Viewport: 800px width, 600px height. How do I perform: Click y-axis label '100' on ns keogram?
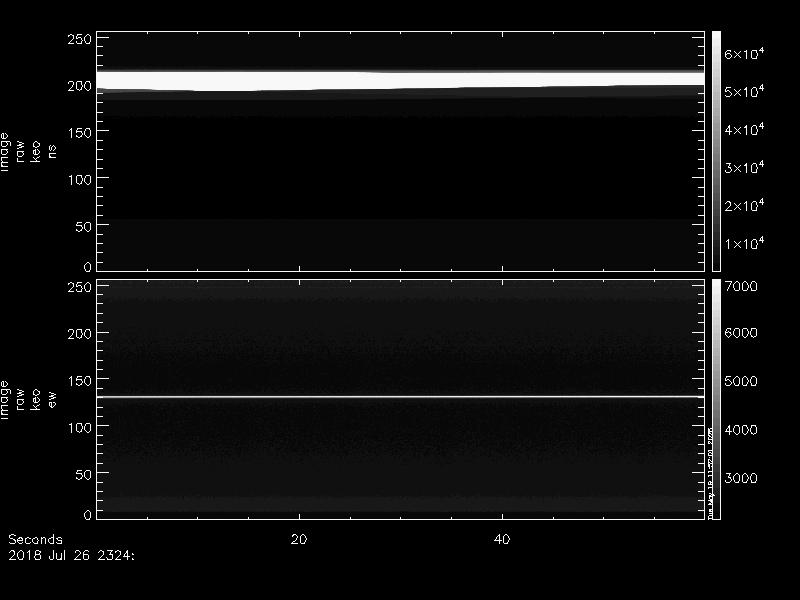(x=79, y=180)
